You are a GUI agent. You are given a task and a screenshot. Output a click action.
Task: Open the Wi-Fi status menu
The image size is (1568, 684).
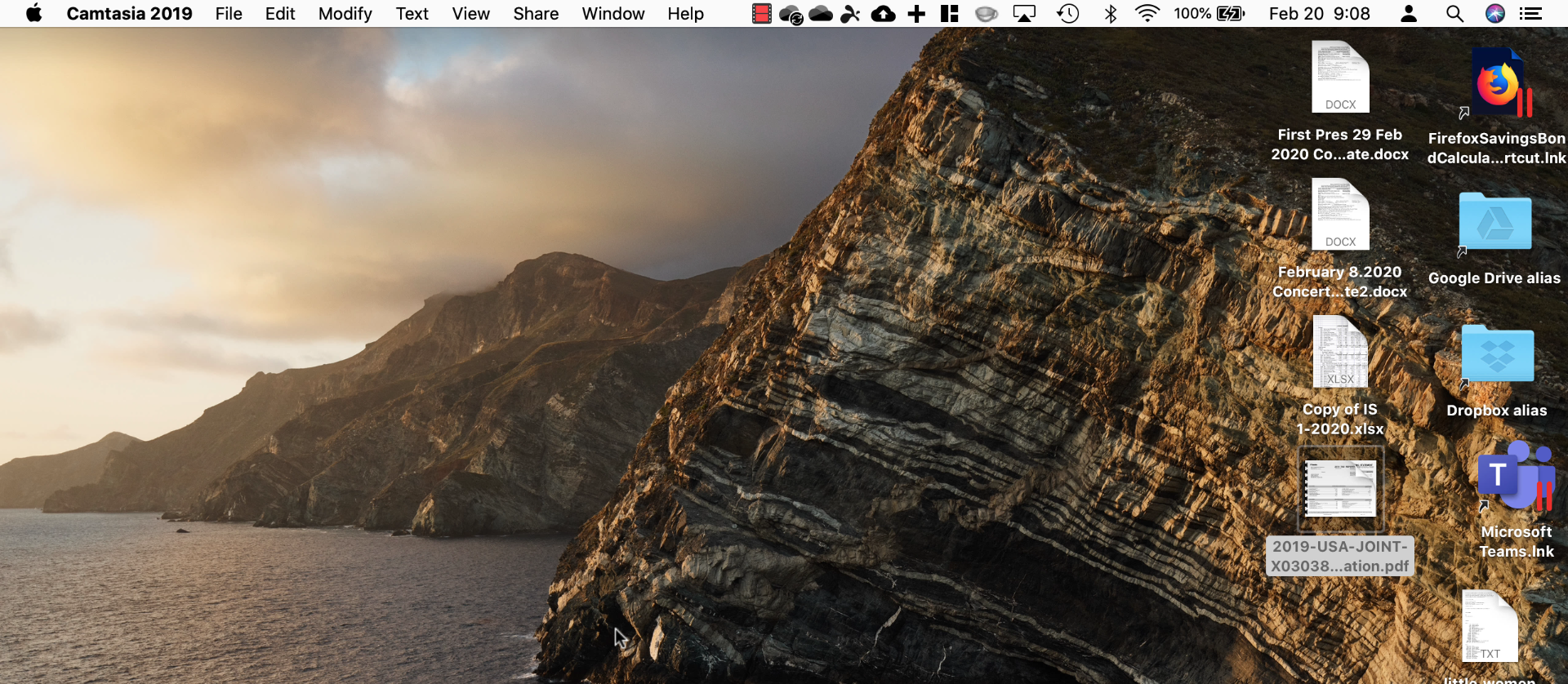(1147, 14)
